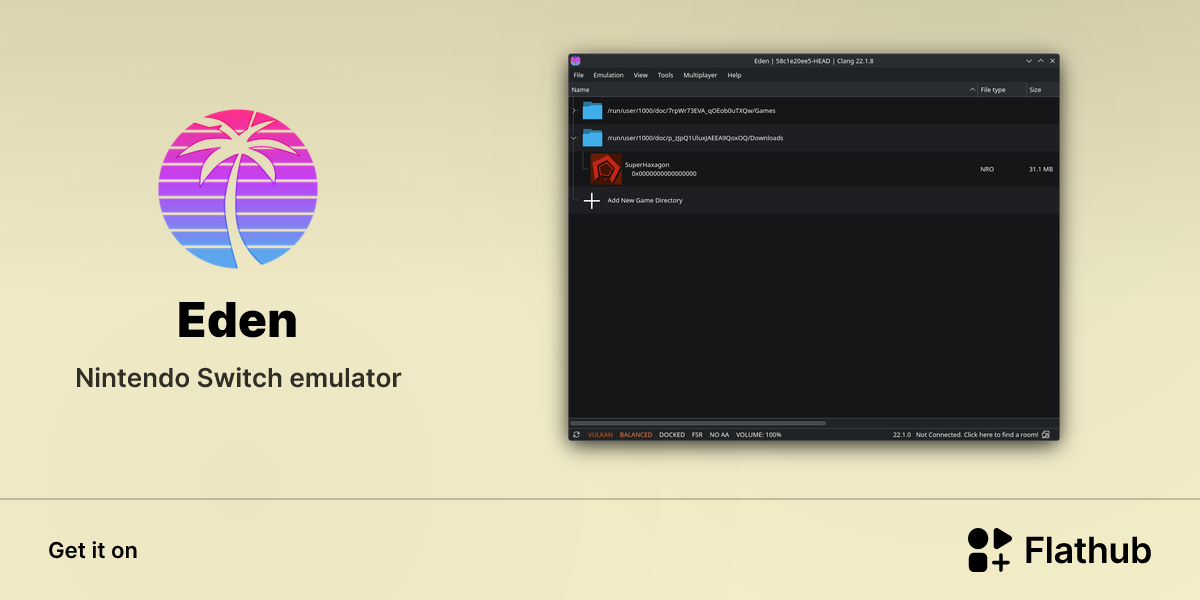
Task: Click the NRO file type cell
Action: click(x=987, y=170)
